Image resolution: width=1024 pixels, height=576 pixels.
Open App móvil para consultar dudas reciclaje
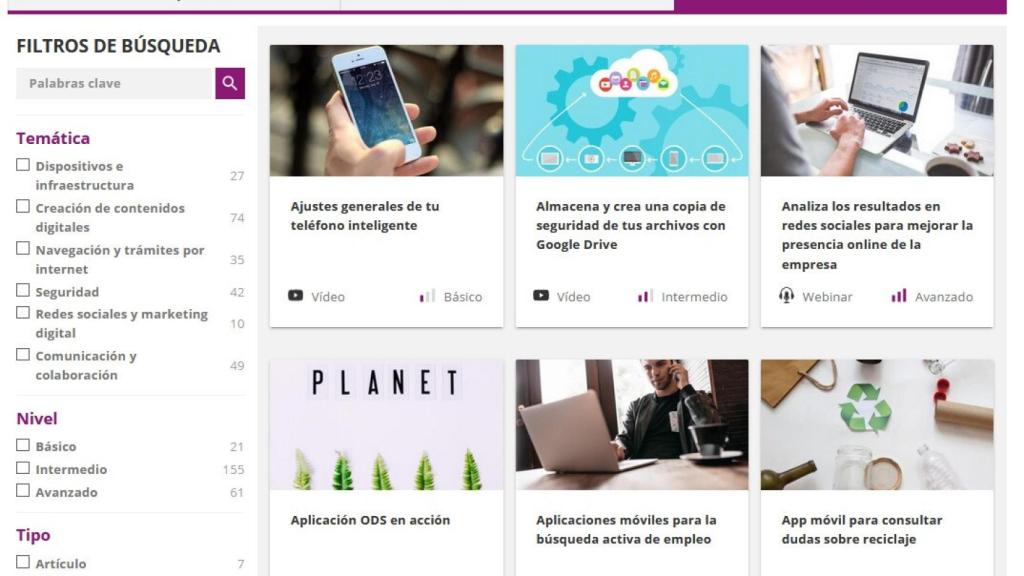click(x=862, y=530)
